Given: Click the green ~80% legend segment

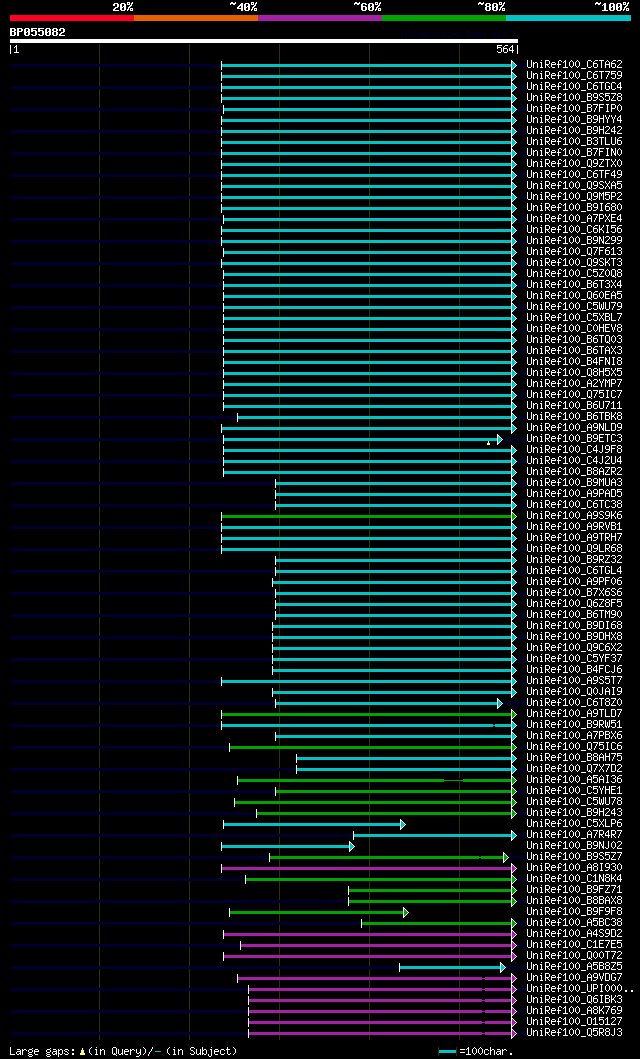Looking at the screenshot, I should click(x=444, y=18).
